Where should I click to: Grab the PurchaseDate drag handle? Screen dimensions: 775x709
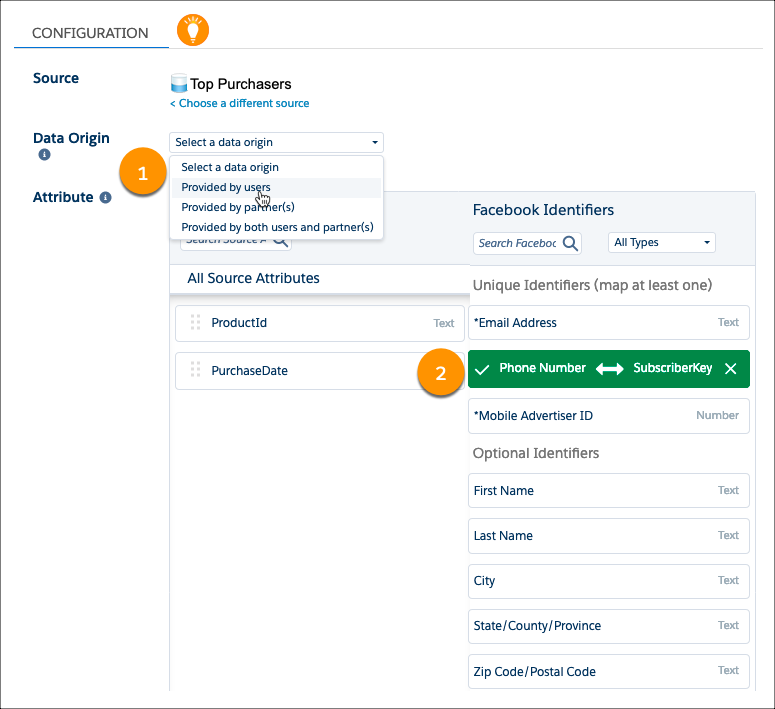(x=195, y=370)
